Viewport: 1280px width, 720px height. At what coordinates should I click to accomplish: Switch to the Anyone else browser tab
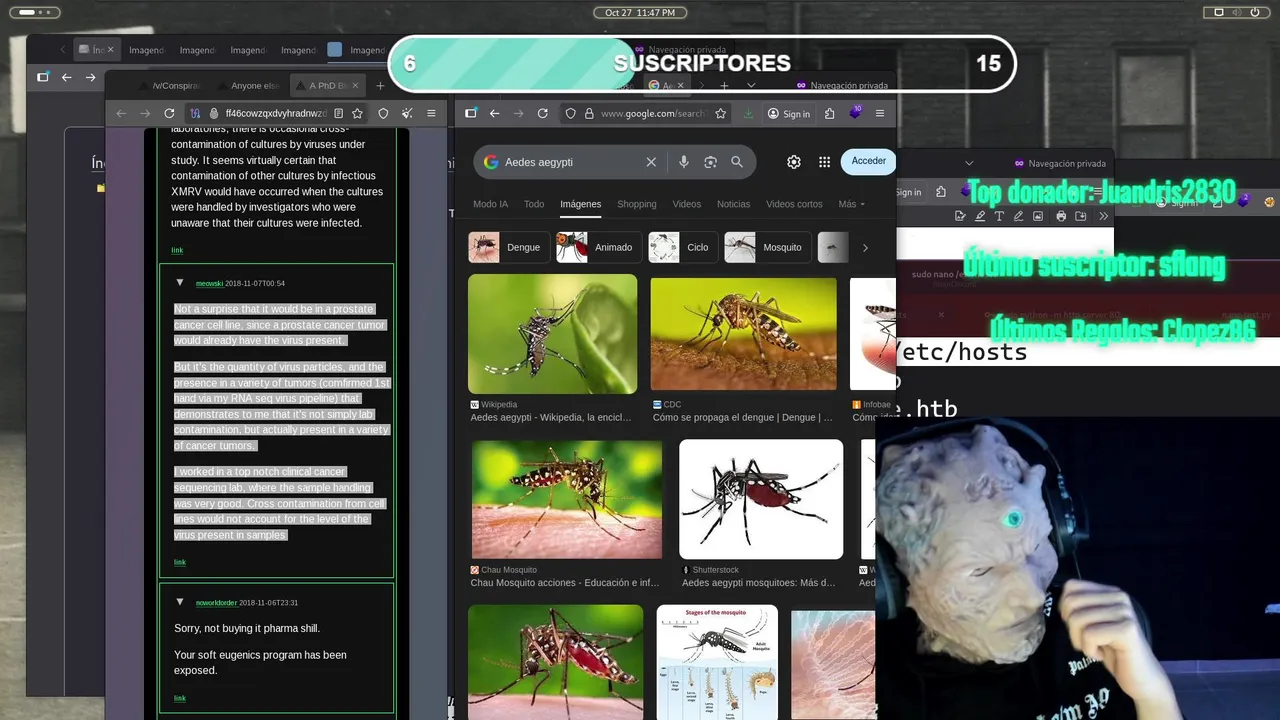click(249, 86)
